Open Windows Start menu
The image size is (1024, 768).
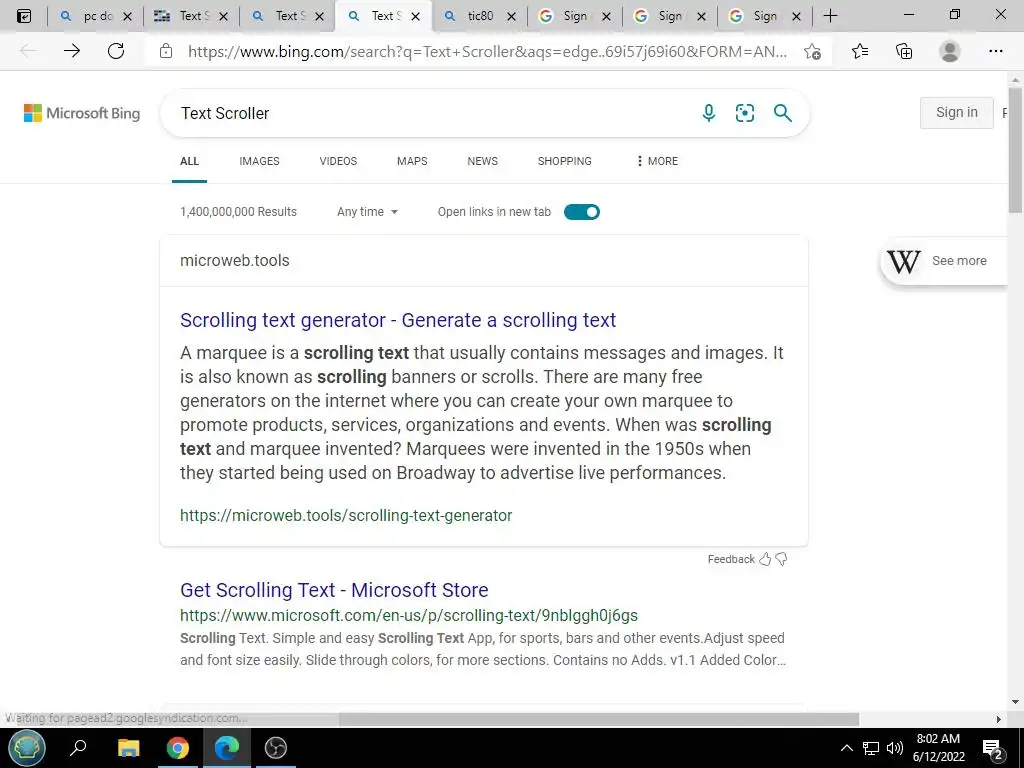coord(27,748)
